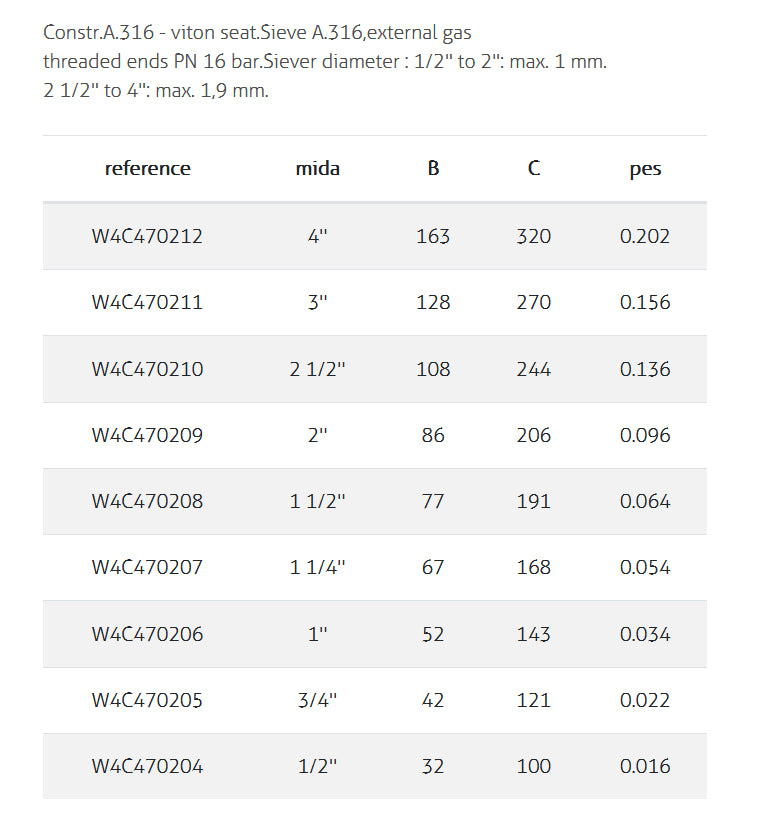Open reference W4C470205

tap(147, 700)
